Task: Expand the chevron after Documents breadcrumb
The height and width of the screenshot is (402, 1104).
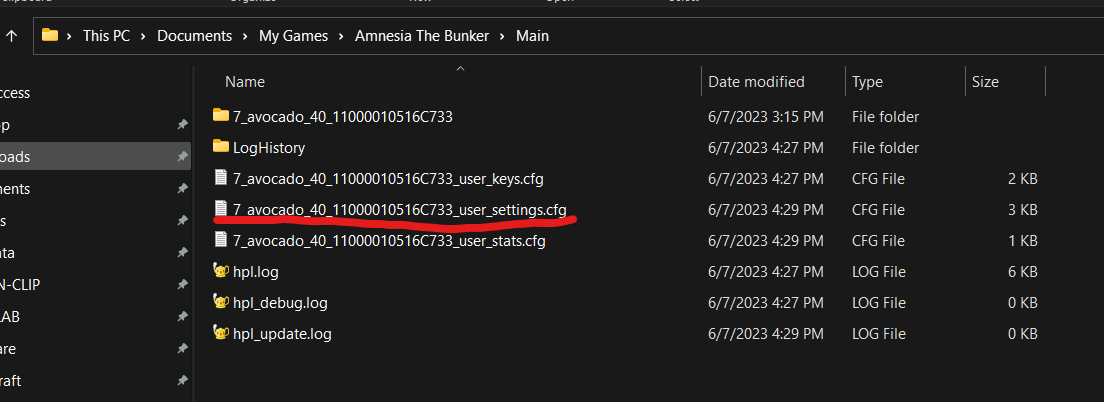Action: coord(247,36)
